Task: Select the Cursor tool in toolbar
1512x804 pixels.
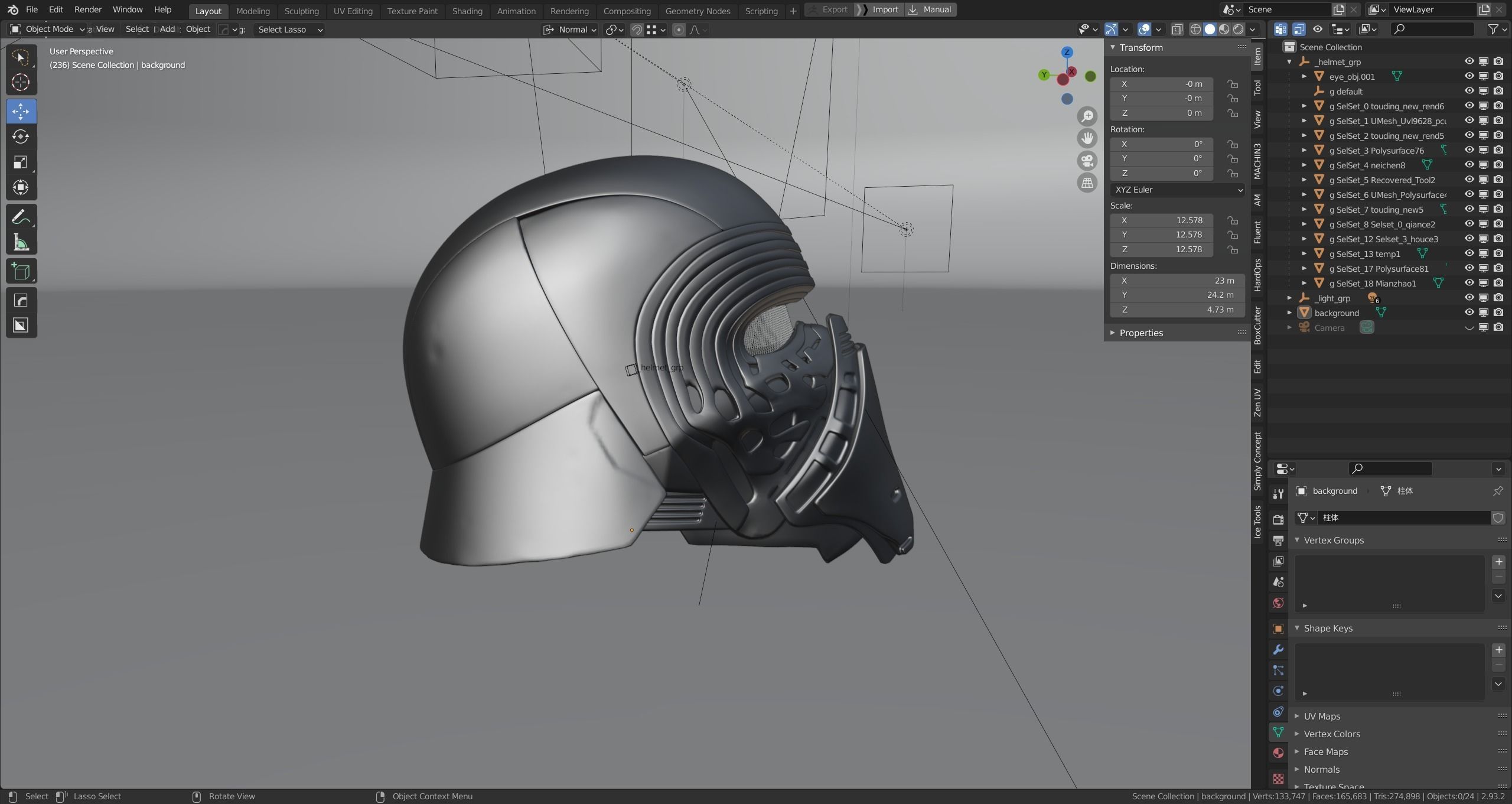Action: pyautogui.click(x=21, y=82)
